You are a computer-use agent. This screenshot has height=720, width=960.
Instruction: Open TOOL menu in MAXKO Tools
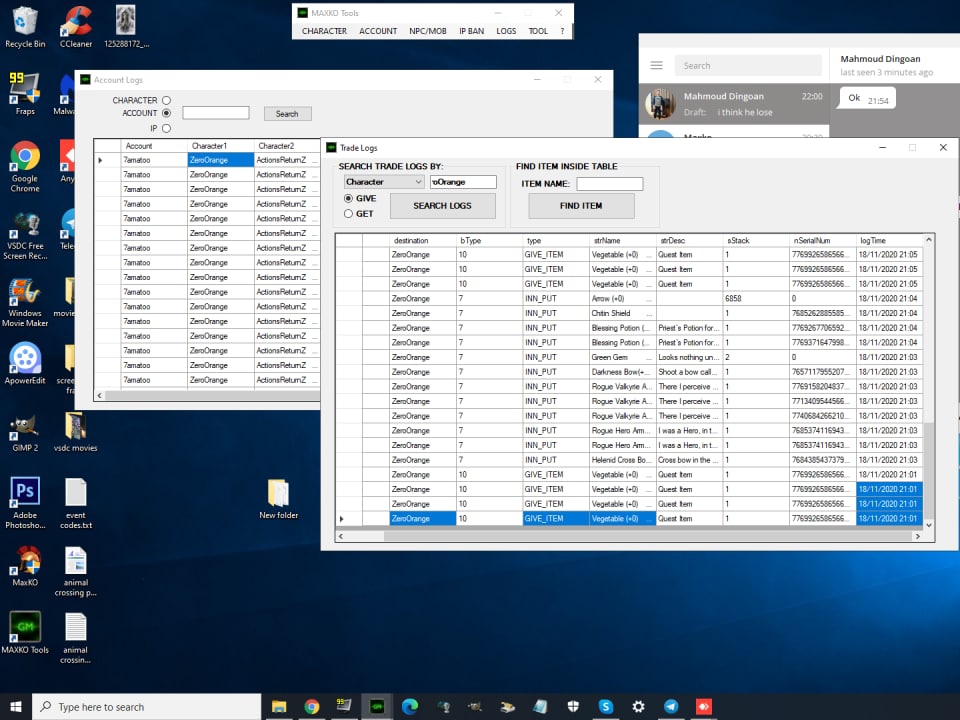538,31
